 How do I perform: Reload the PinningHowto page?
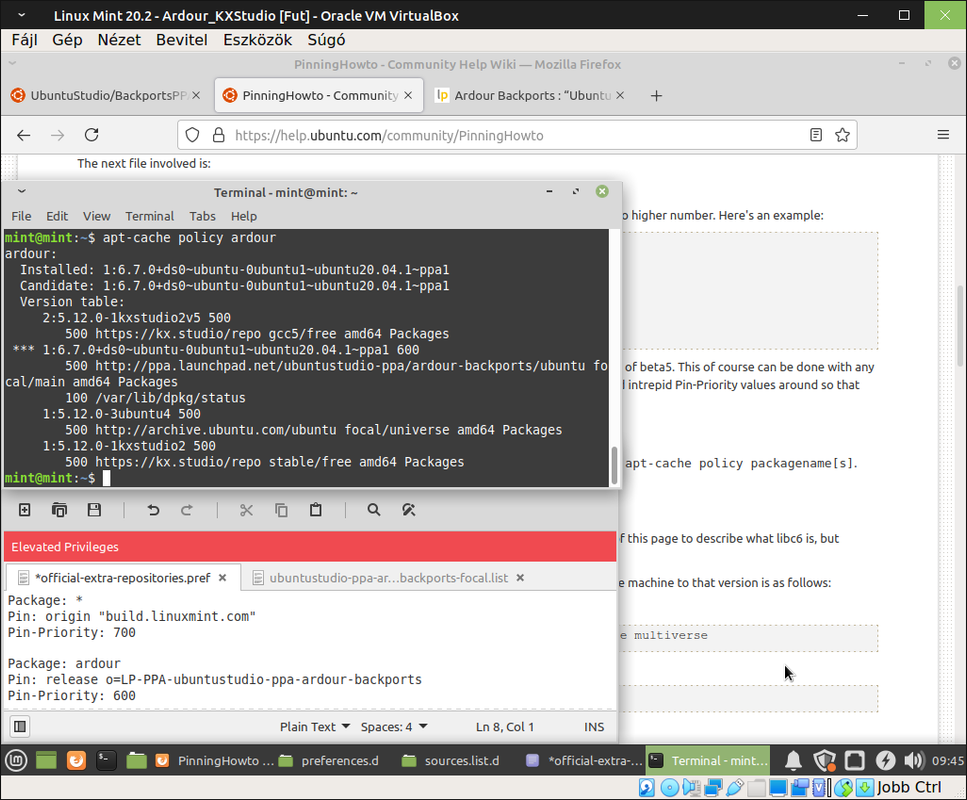(91, 135)
